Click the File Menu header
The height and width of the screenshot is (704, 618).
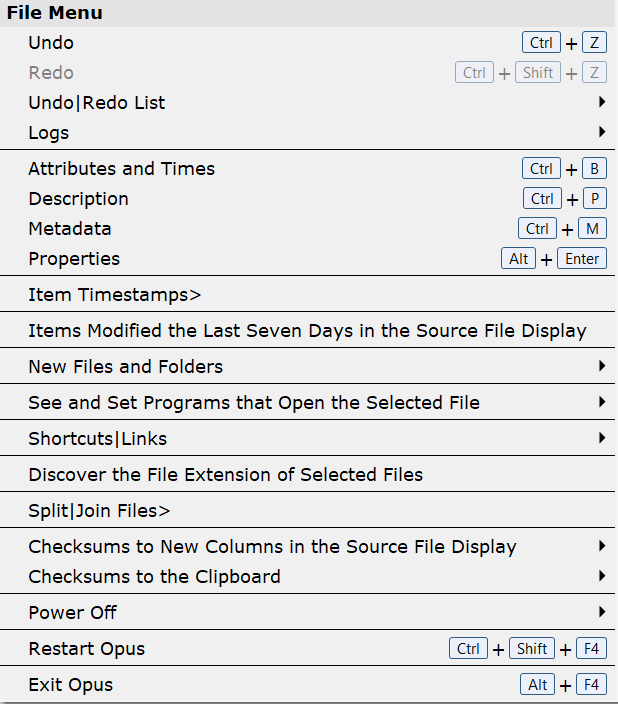point(55,13)
